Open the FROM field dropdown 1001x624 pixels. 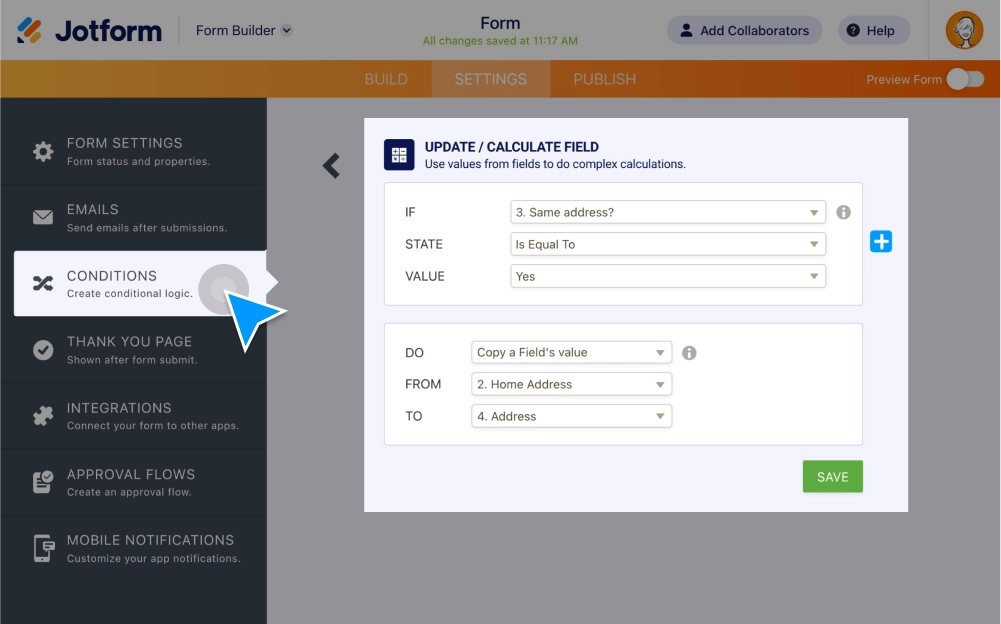(571, 384)
